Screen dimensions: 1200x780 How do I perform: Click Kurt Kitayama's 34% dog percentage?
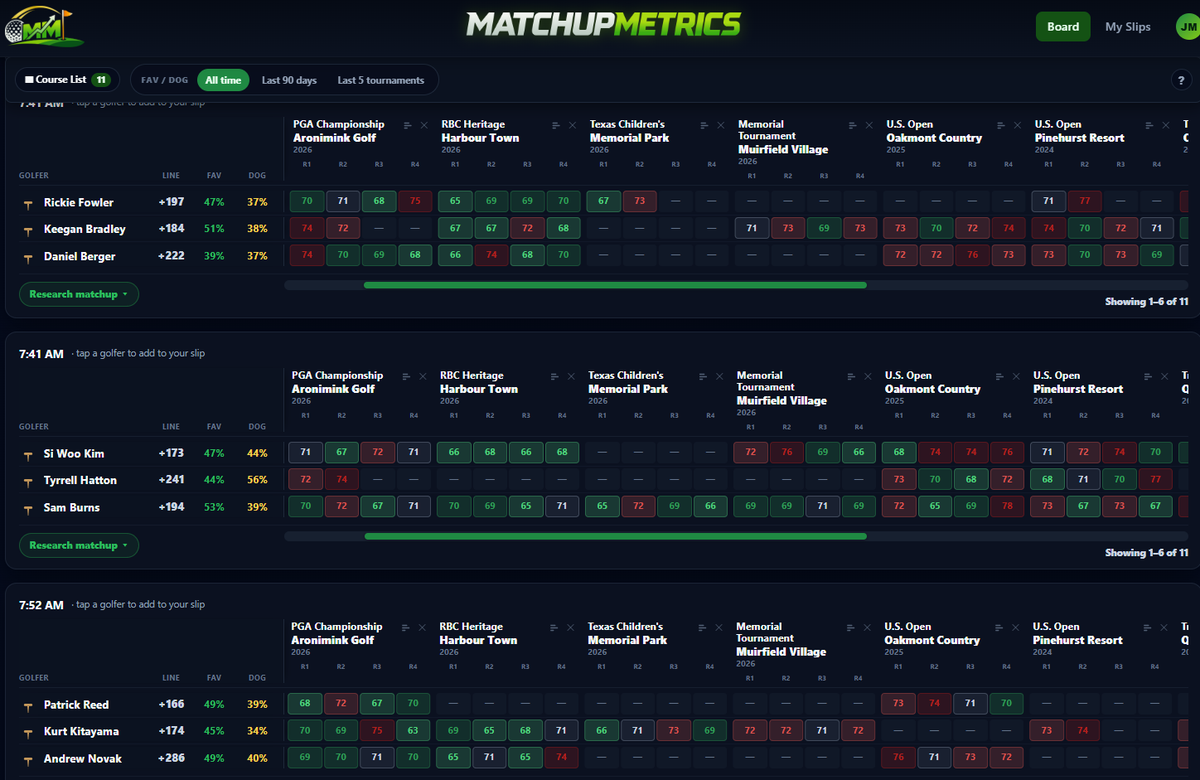(x=257, y=732)
